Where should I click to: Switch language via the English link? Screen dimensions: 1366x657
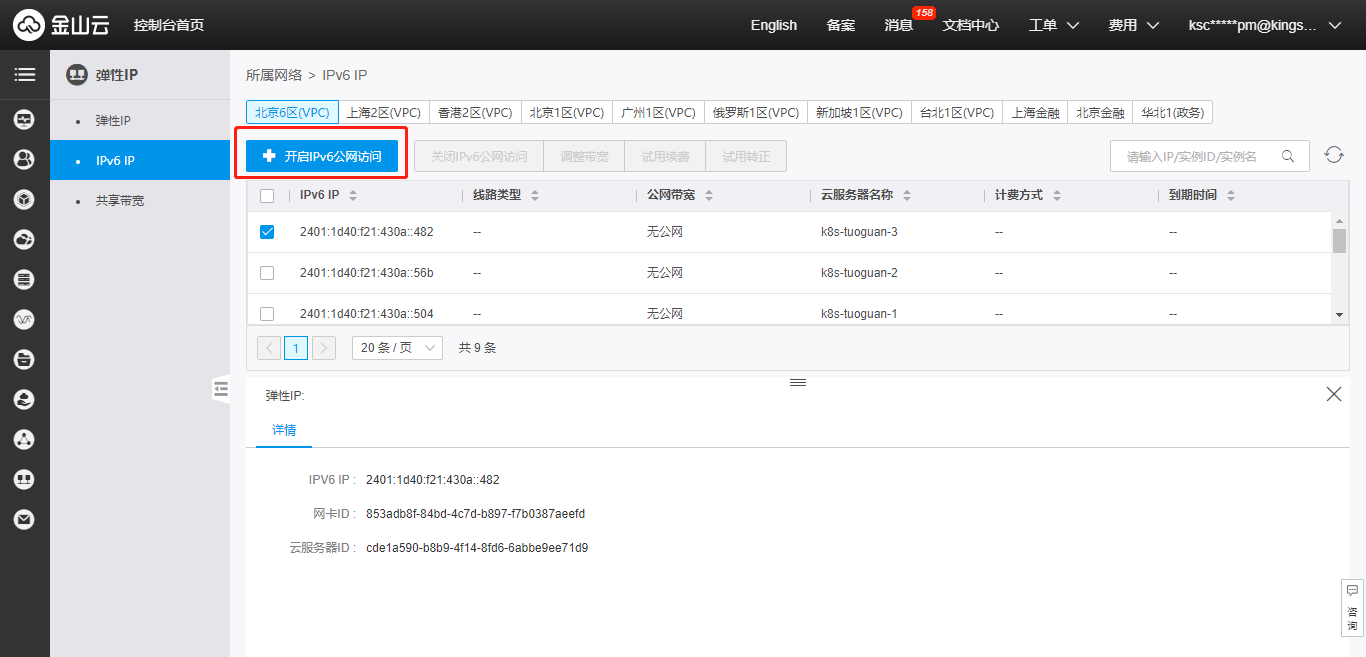click(773, 25)
